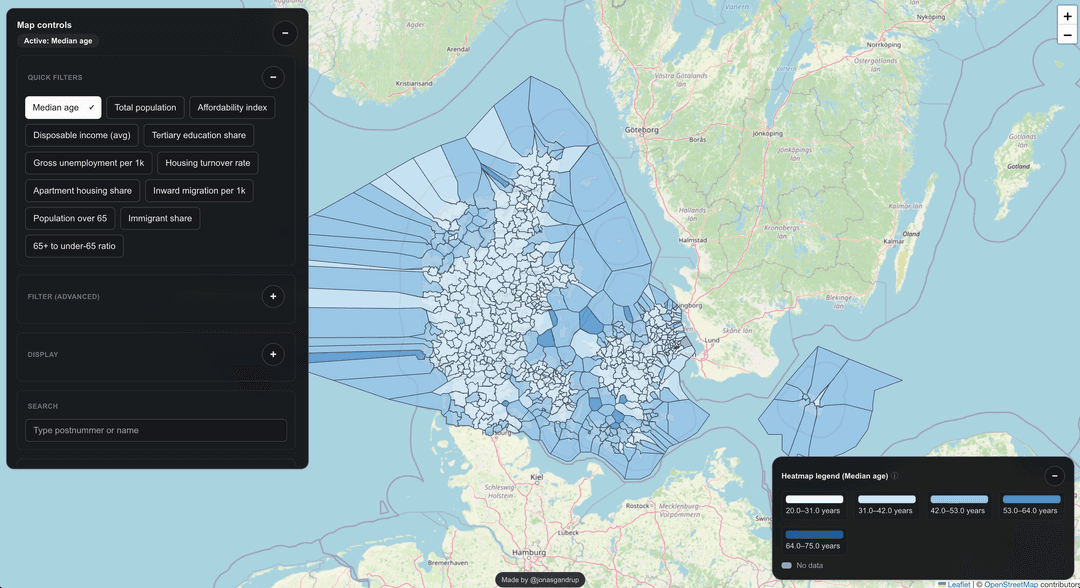Screen dimensions: 1080x588
Task: Select the Housing turnover rate metric
Action: pyautogui.click(x=207, y=162)
